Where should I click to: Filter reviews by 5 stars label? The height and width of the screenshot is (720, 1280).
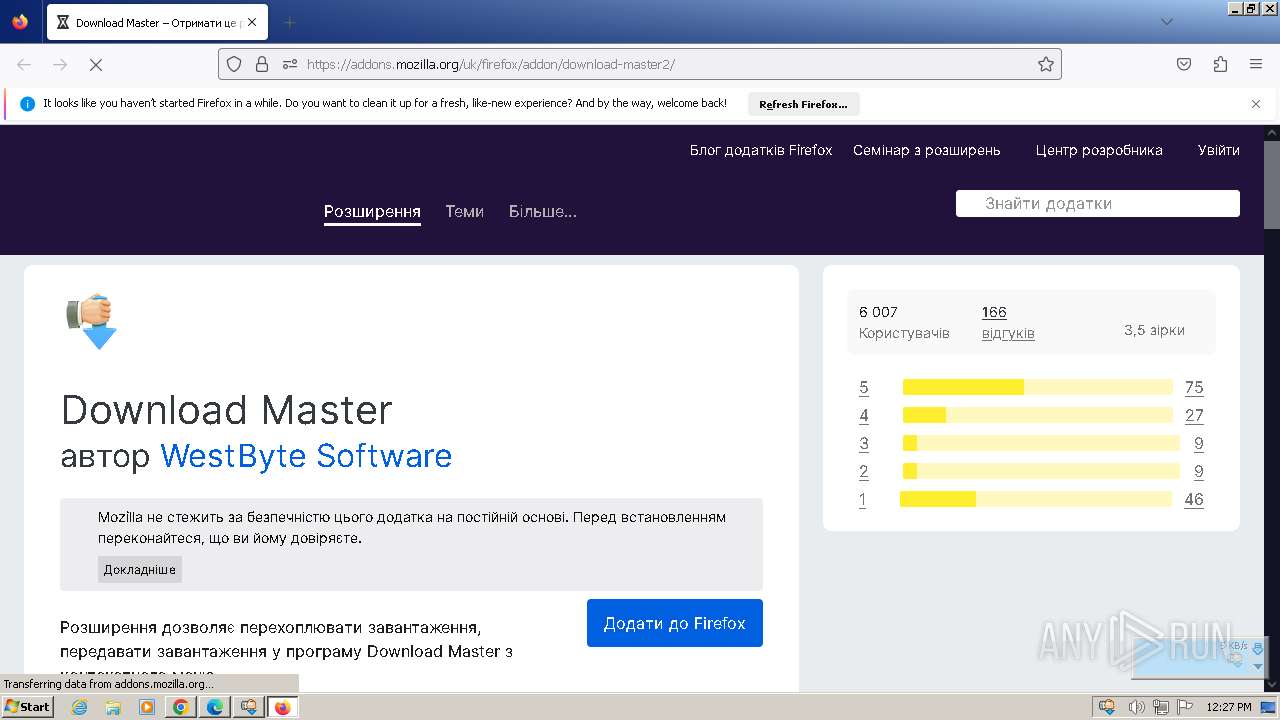[864, 388]
